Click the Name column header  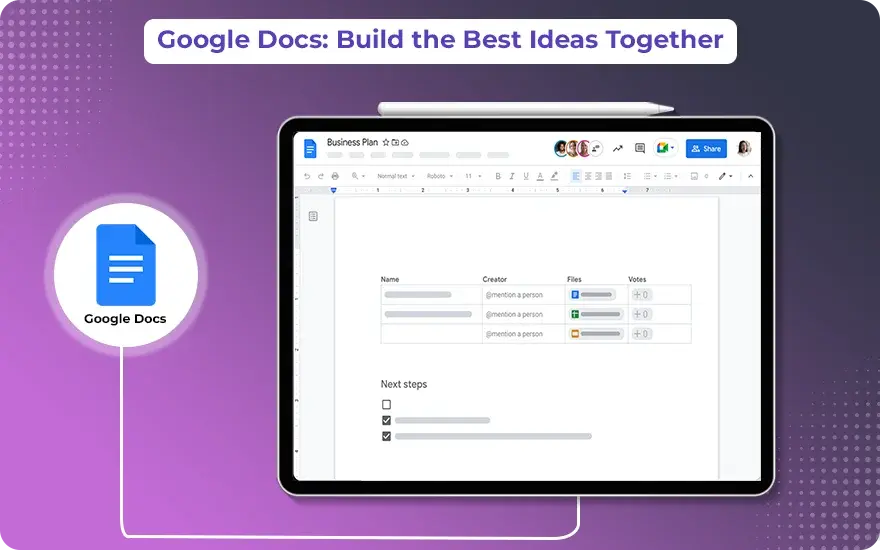point(390,279)
